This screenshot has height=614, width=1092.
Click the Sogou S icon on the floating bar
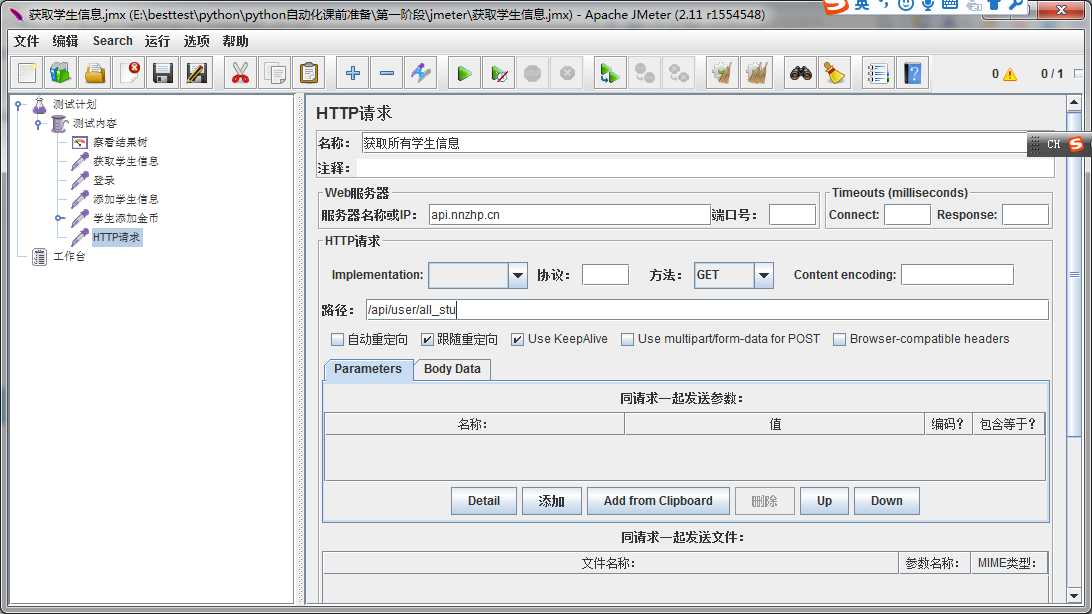pyautogui.click(x=1076, y=144)
